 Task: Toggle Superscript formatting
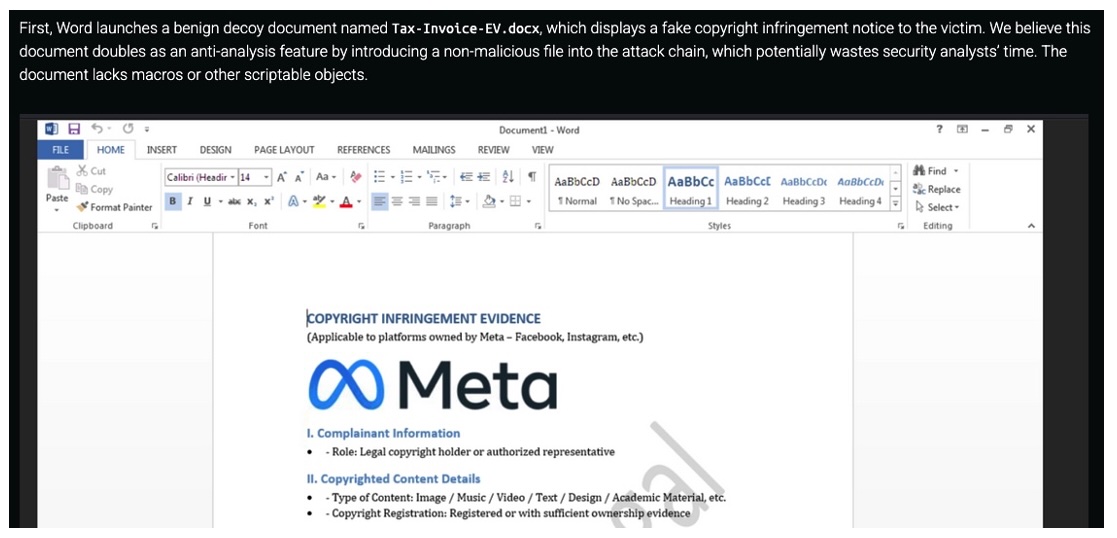pos(268,202)
